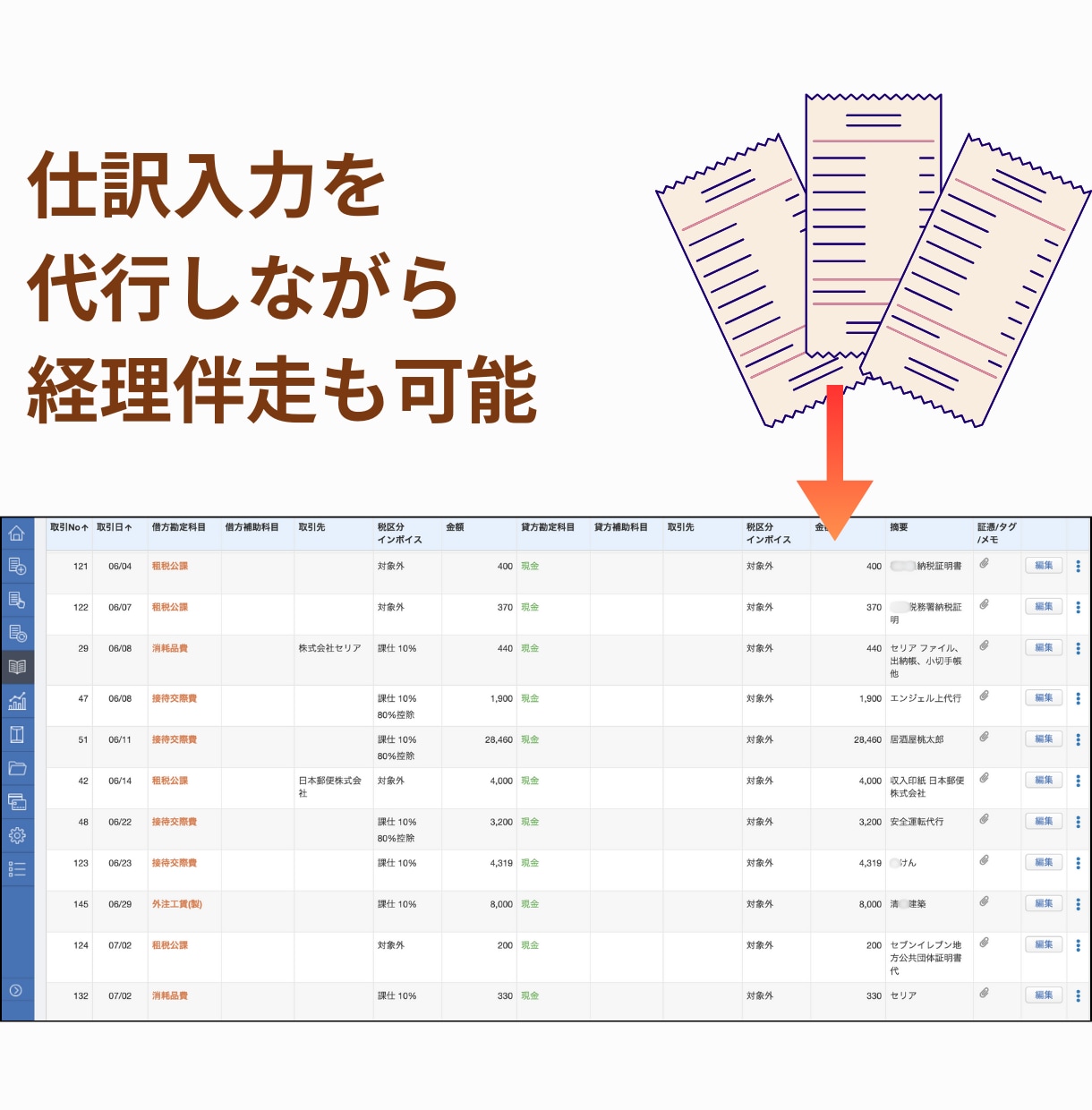This screenshot has width=1092, height=1110.
Task: Open the attachment paperclip for entry 122
Action: pos(984,604)
